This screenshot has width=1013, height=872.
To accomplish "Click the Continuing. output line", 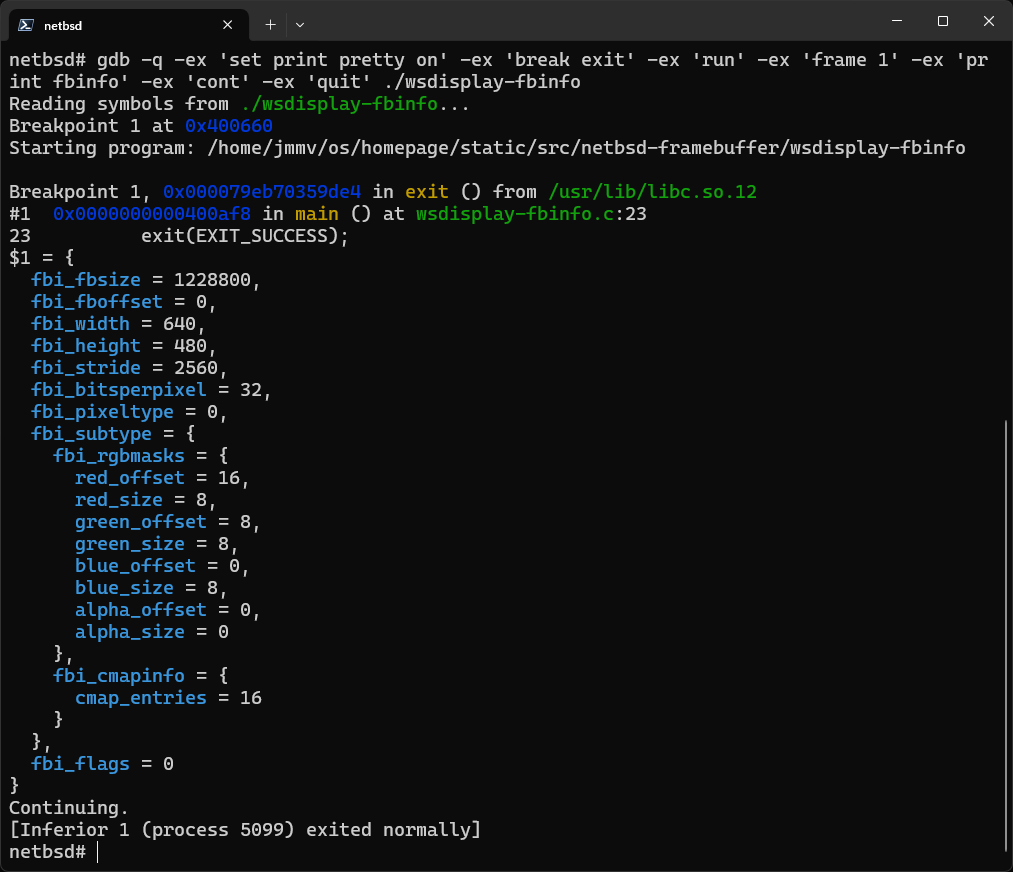I will click(x=69, y=807).
